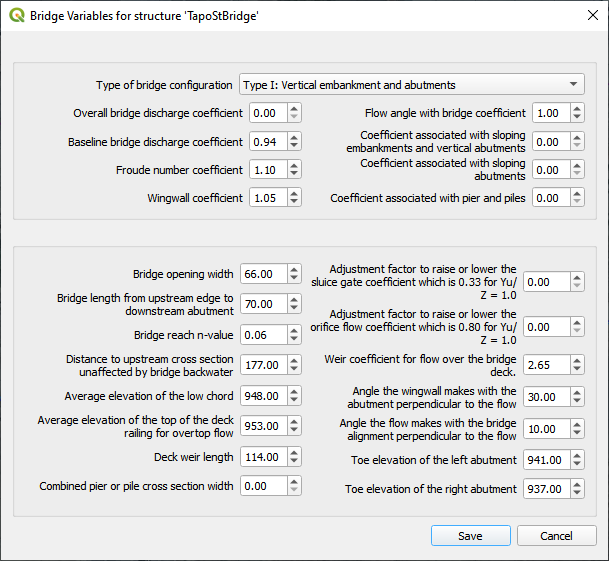Click the QGIS icon in the title bar
609x561 pixels.
point(14,17)
